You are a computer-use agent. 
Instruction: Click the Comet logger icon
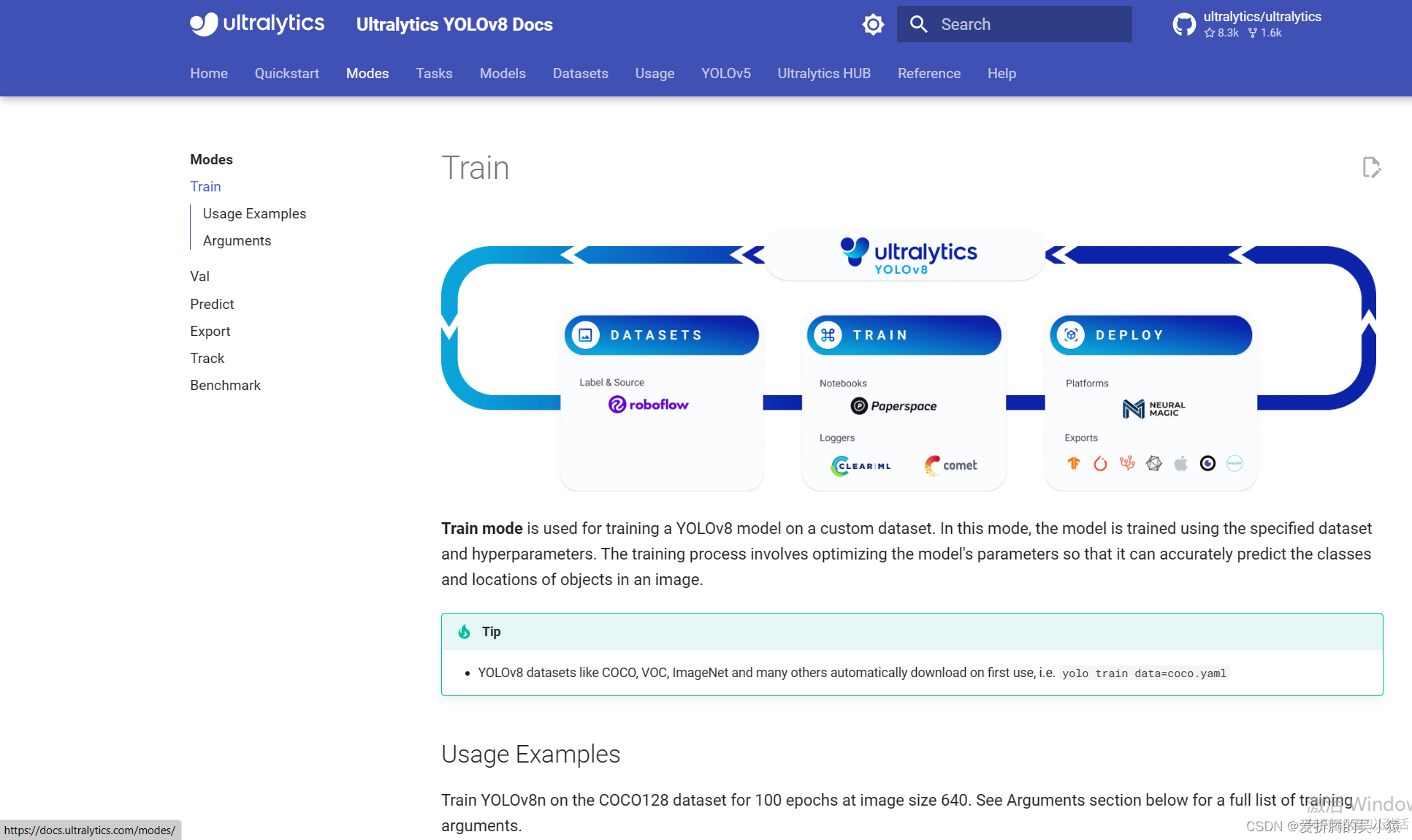(x=949, y=463)
